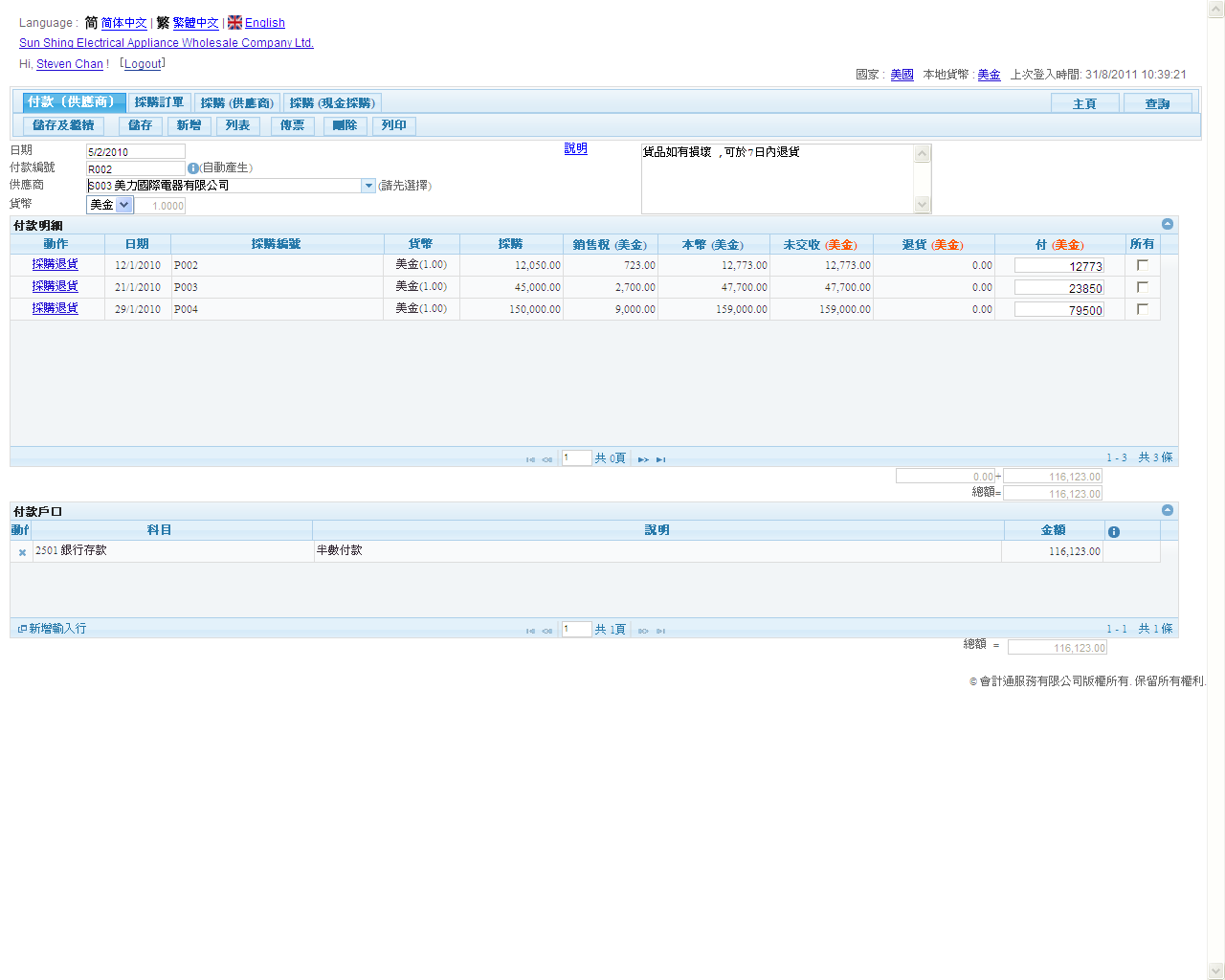The height and width of the screenshot is (980, 1225).
Task: Click the UK flag icon for English
Action: point(234,23)
